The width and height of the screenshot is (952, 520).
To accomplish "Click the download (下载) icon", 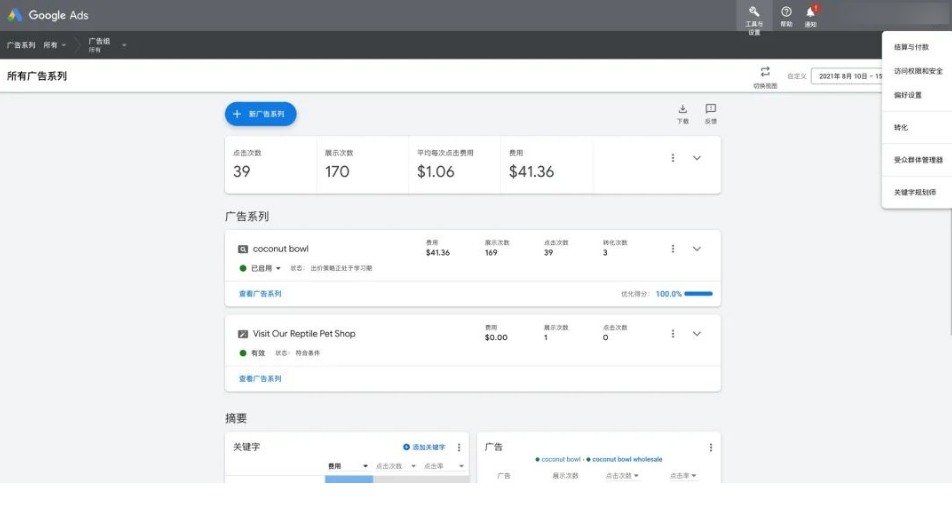I will point(683,111).
